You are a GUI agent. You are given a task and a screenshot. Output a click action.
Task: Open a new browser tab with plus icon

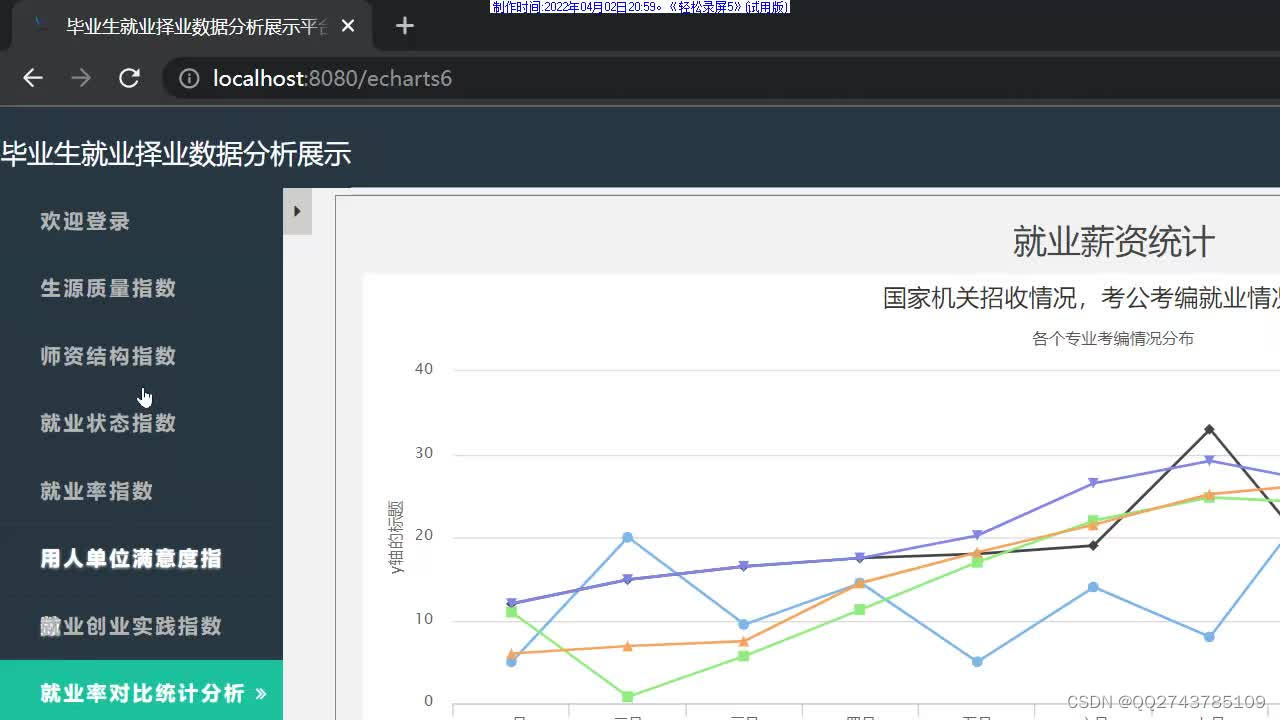[x=404, y=26]
